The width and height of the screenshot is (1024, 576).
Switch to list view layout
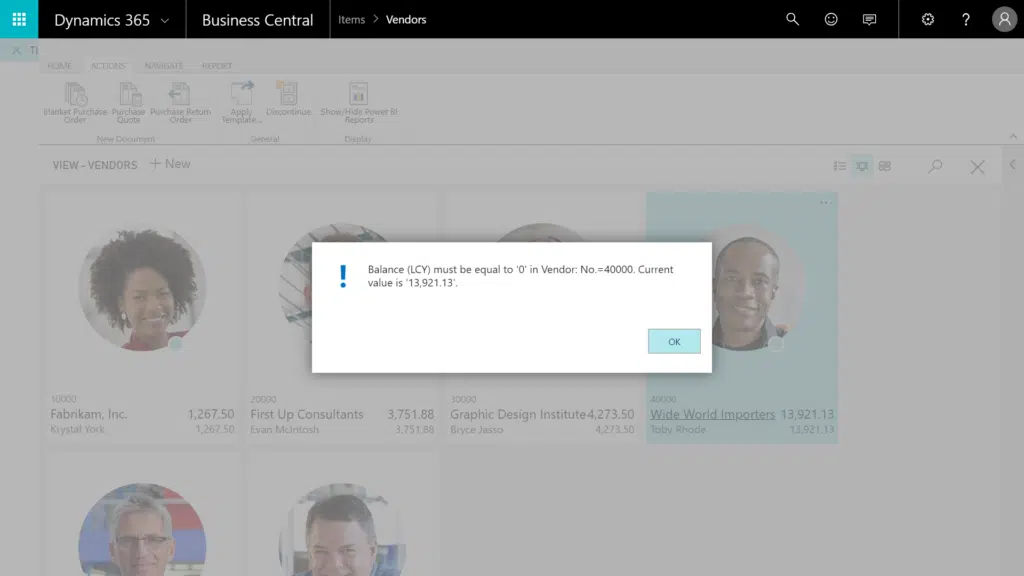click(840, 166)
